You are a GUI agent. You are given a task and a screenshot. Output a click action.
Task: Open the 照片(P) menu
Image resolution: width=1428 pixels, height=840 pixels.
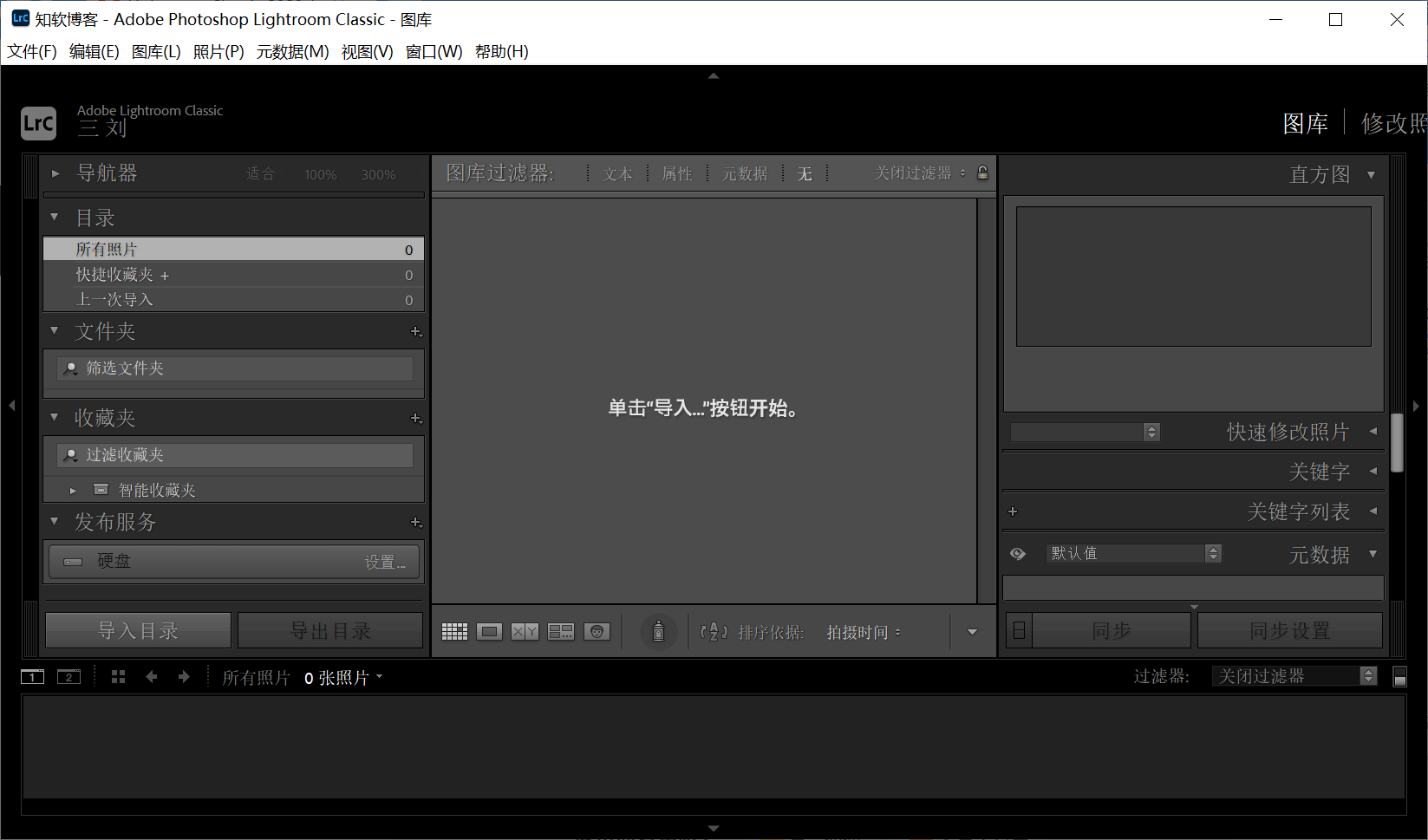218,52
